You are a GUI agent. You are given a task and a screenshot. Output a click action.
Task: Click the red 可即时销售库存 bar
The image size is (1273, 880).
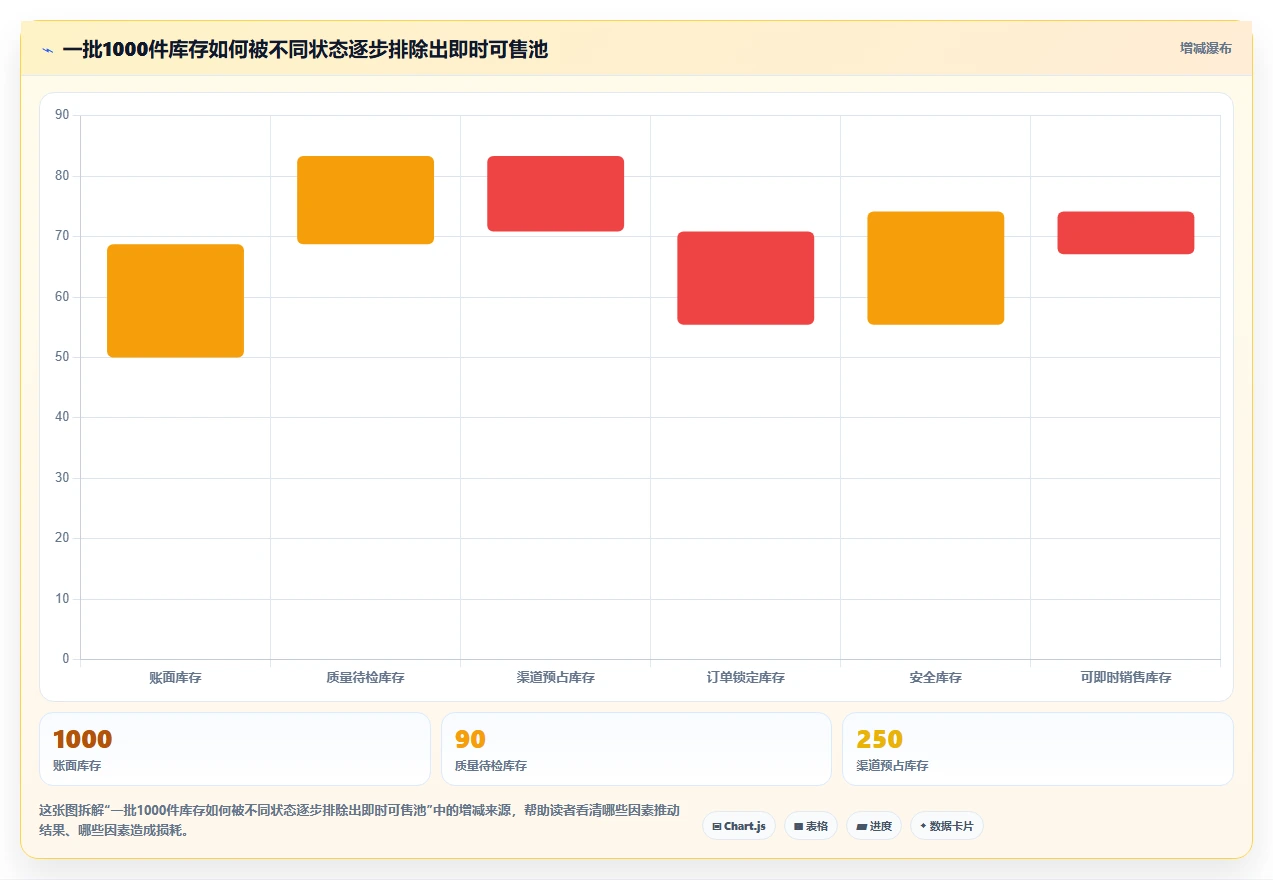point(1125,233)
